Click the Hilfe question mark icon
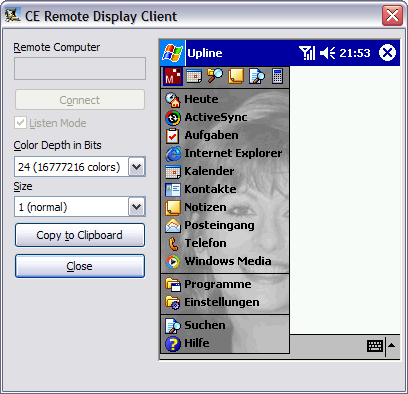408x394 pixels. (173, 344)
